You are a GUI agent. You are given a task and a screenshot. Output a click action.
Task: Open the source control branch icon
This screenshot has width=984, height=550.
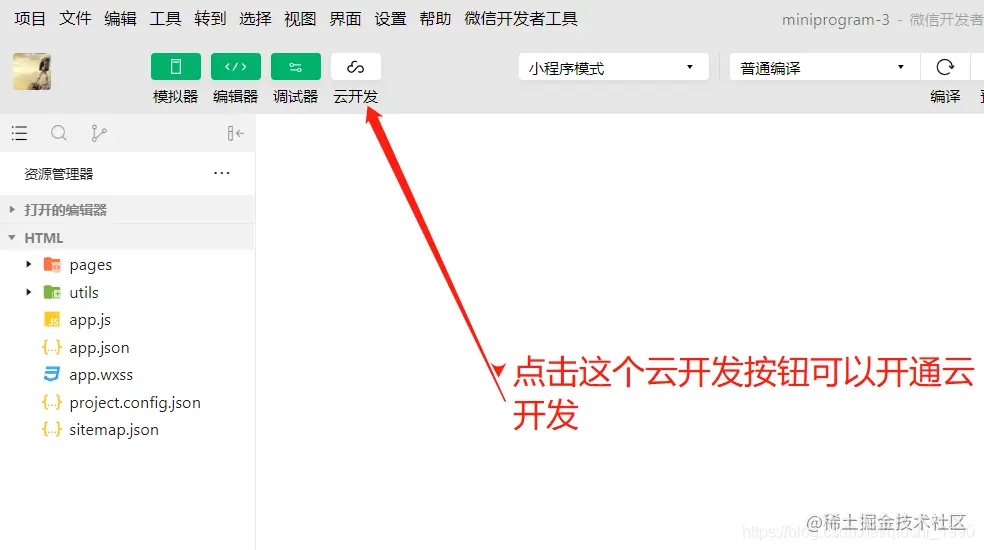[x=99, y=133]
